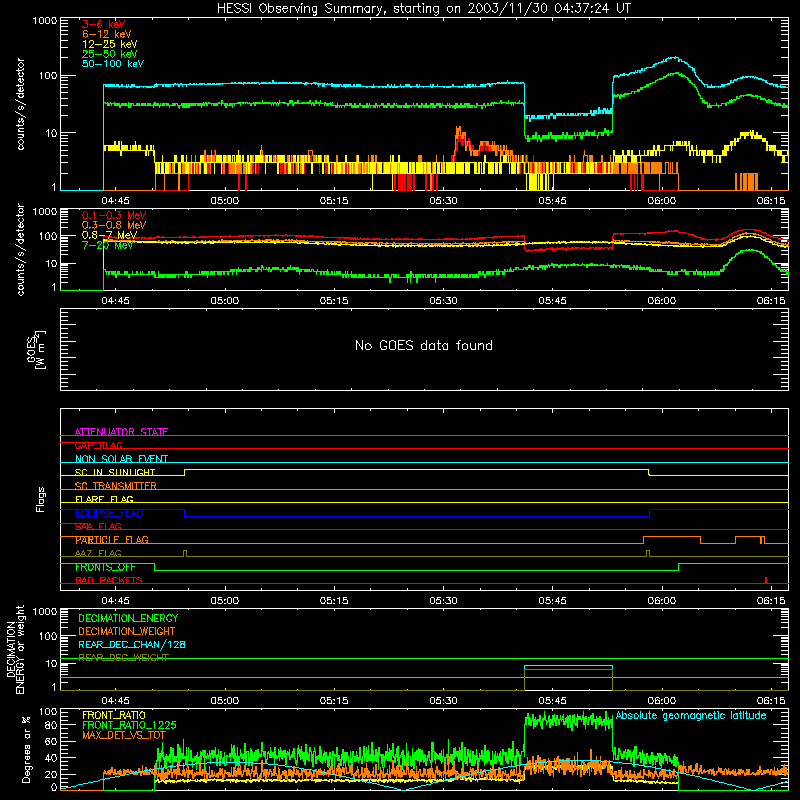Select the 25-50 keV legend label
This screenshot has height=800, width=800.
[x=110, y=54]
